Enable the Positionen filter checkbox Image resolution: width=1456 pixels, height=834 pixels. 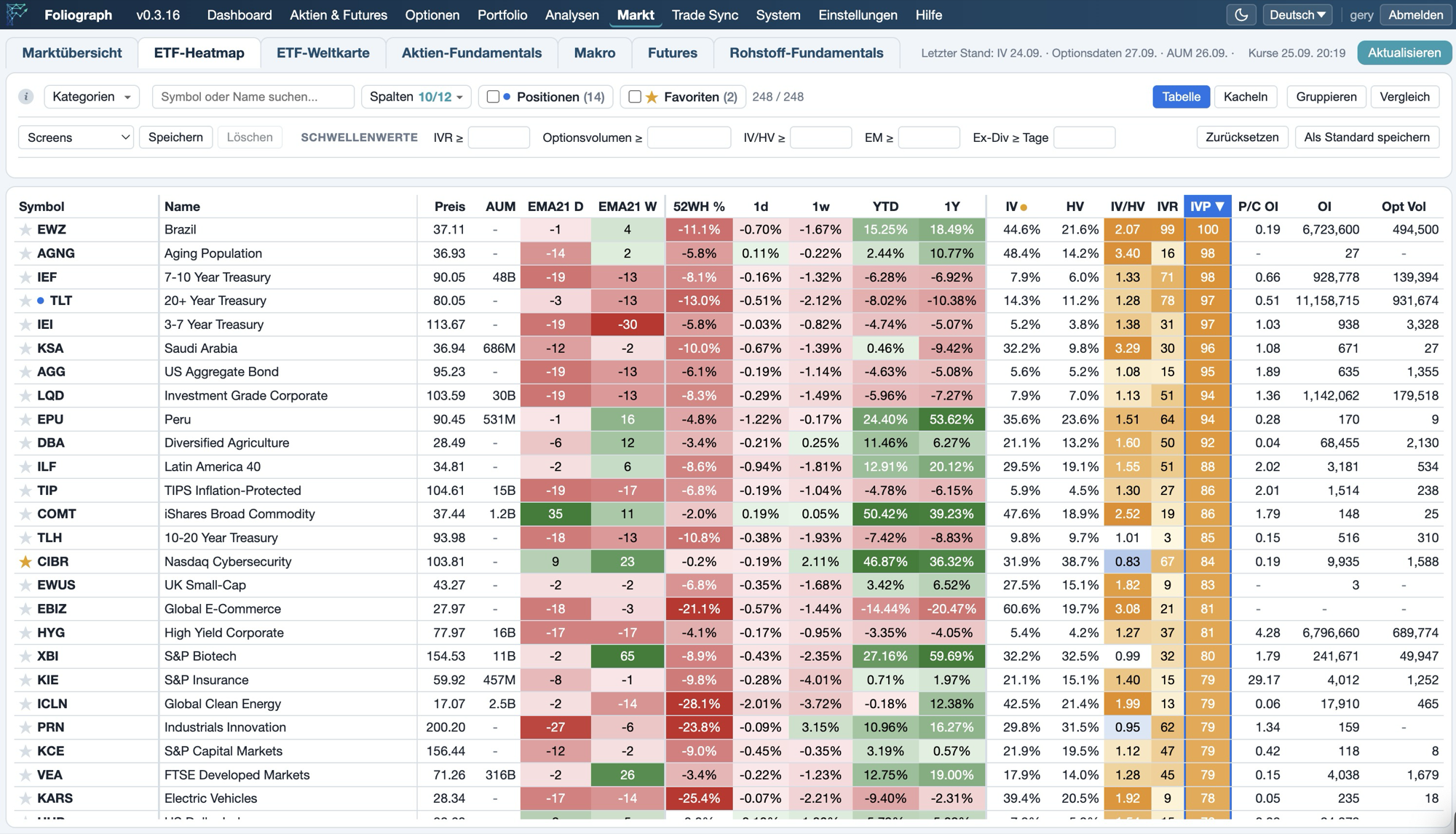[x=493, y=97]
